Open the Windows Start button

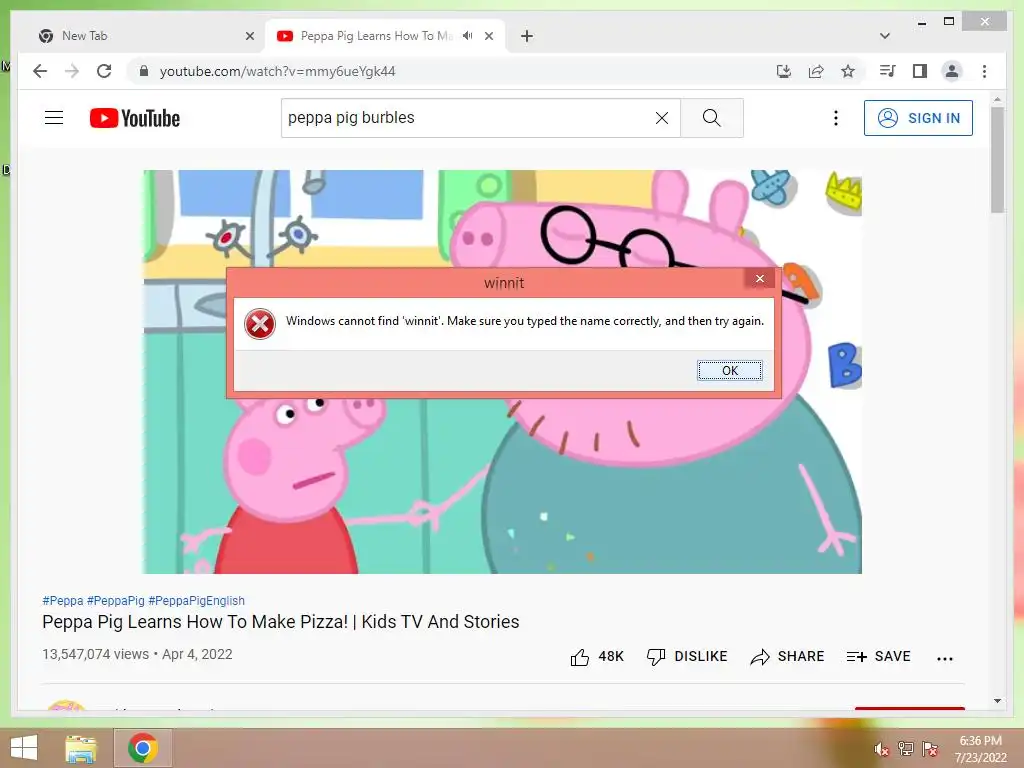[x=24, y=748]
